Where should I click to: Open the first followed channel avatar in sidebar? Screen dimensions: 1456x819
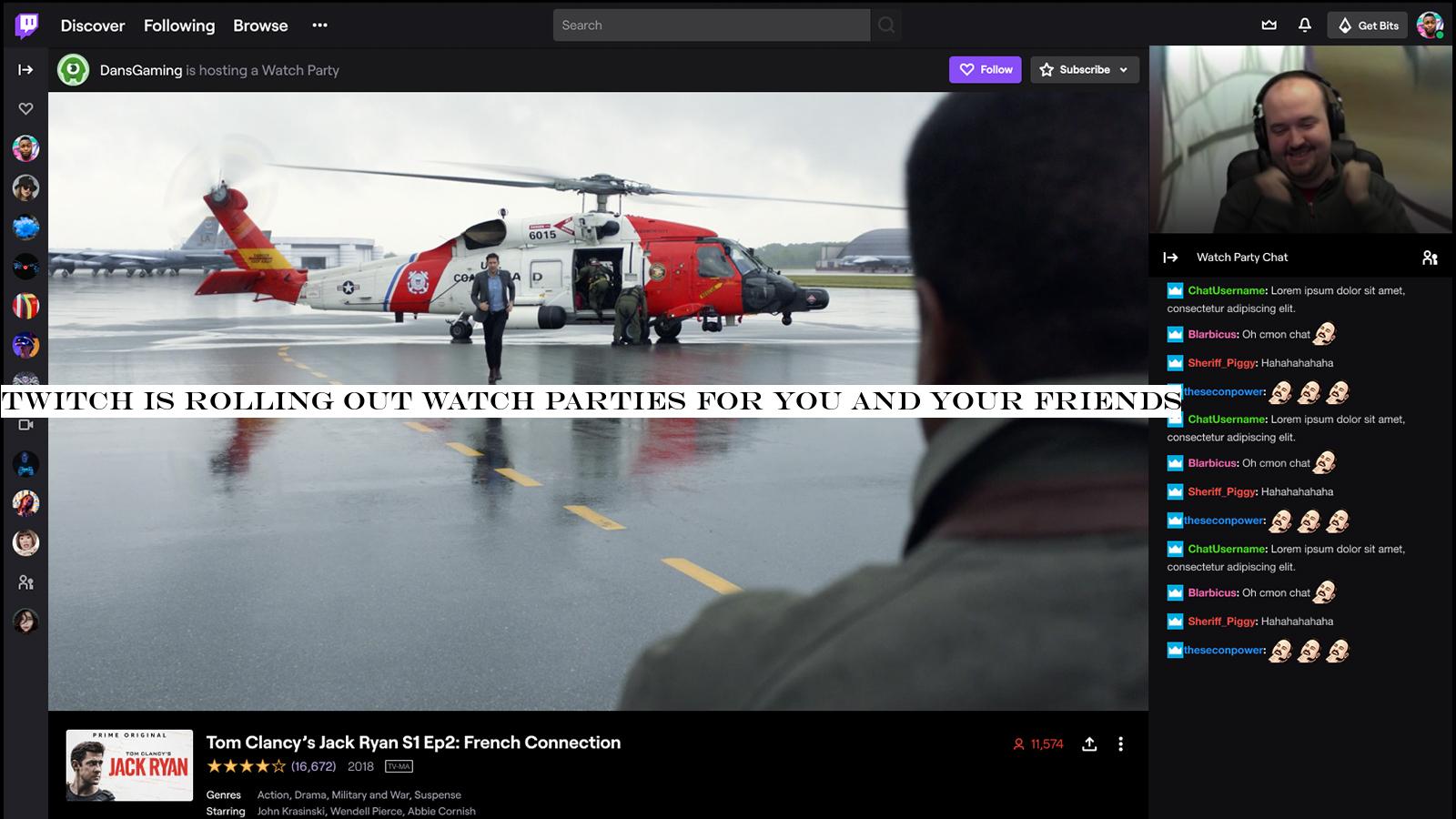coord(25,148)
